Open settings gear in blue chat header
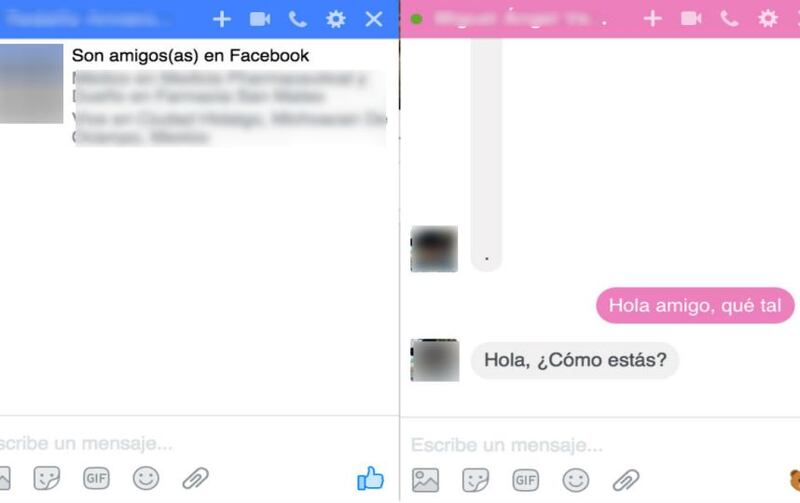This screenshot has height=503, width=800. (x=335, y=19)
